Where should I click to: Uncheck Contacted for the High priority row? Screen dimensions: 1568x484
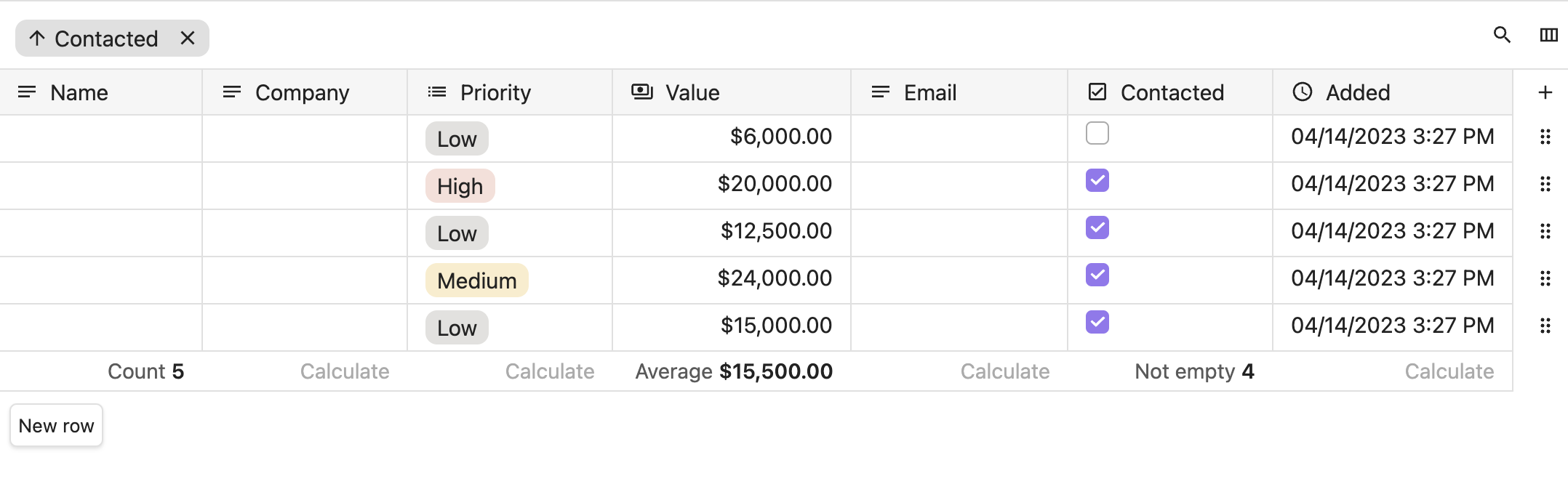tap(1097, 181)
